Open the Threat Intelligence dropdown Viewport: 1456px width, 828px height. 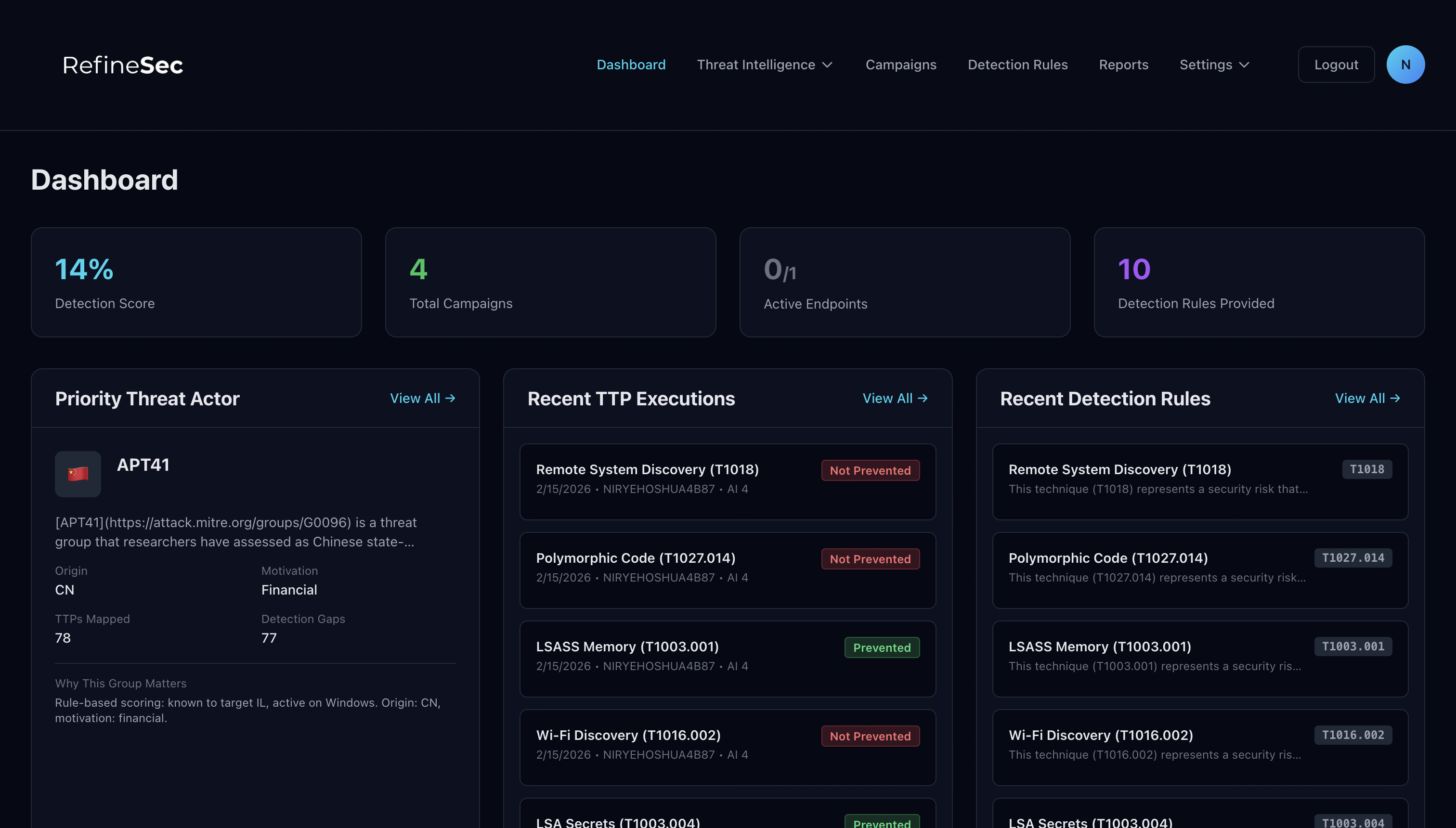[765, 64]
